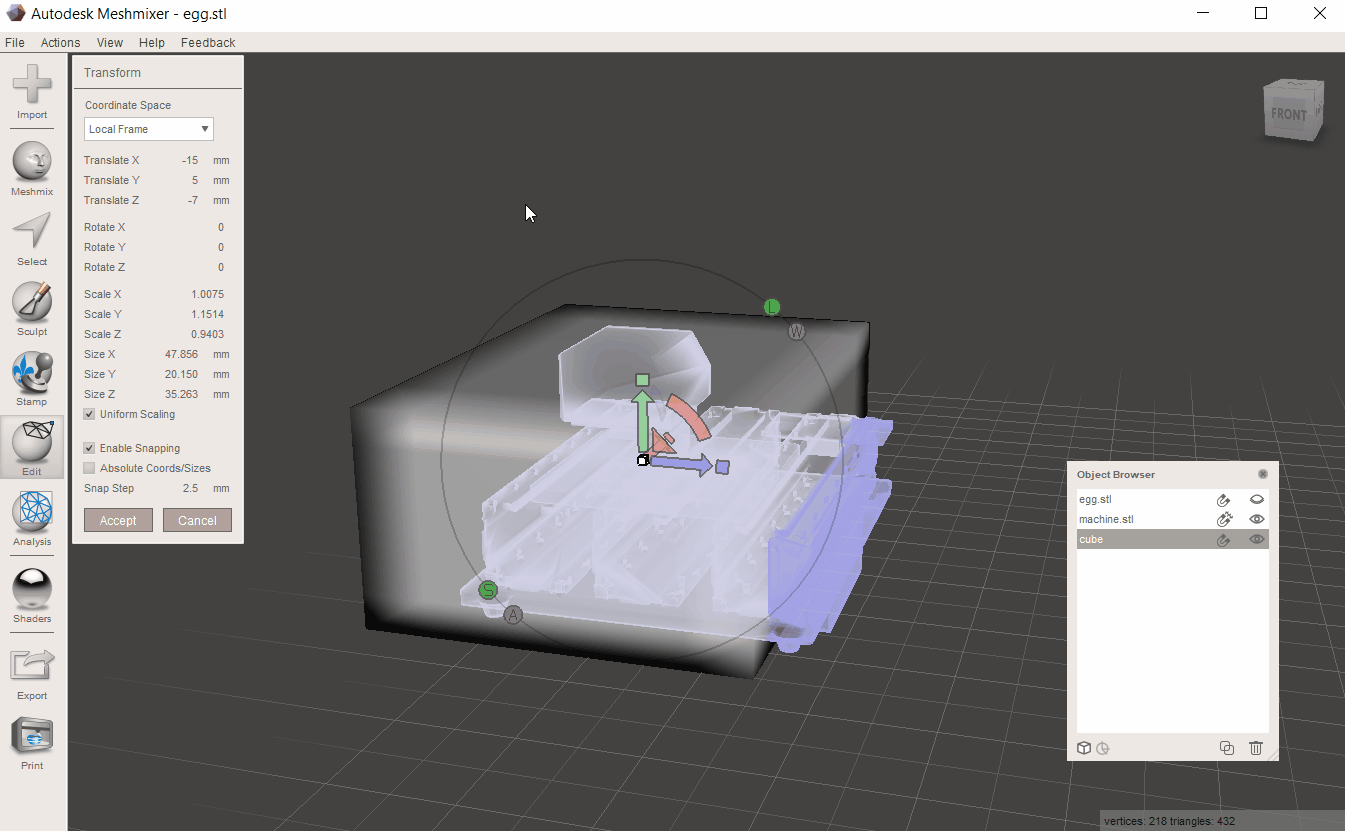1345x831 pixels.
Task: Click the Rotate Y value field
Action: pos(220,248)
